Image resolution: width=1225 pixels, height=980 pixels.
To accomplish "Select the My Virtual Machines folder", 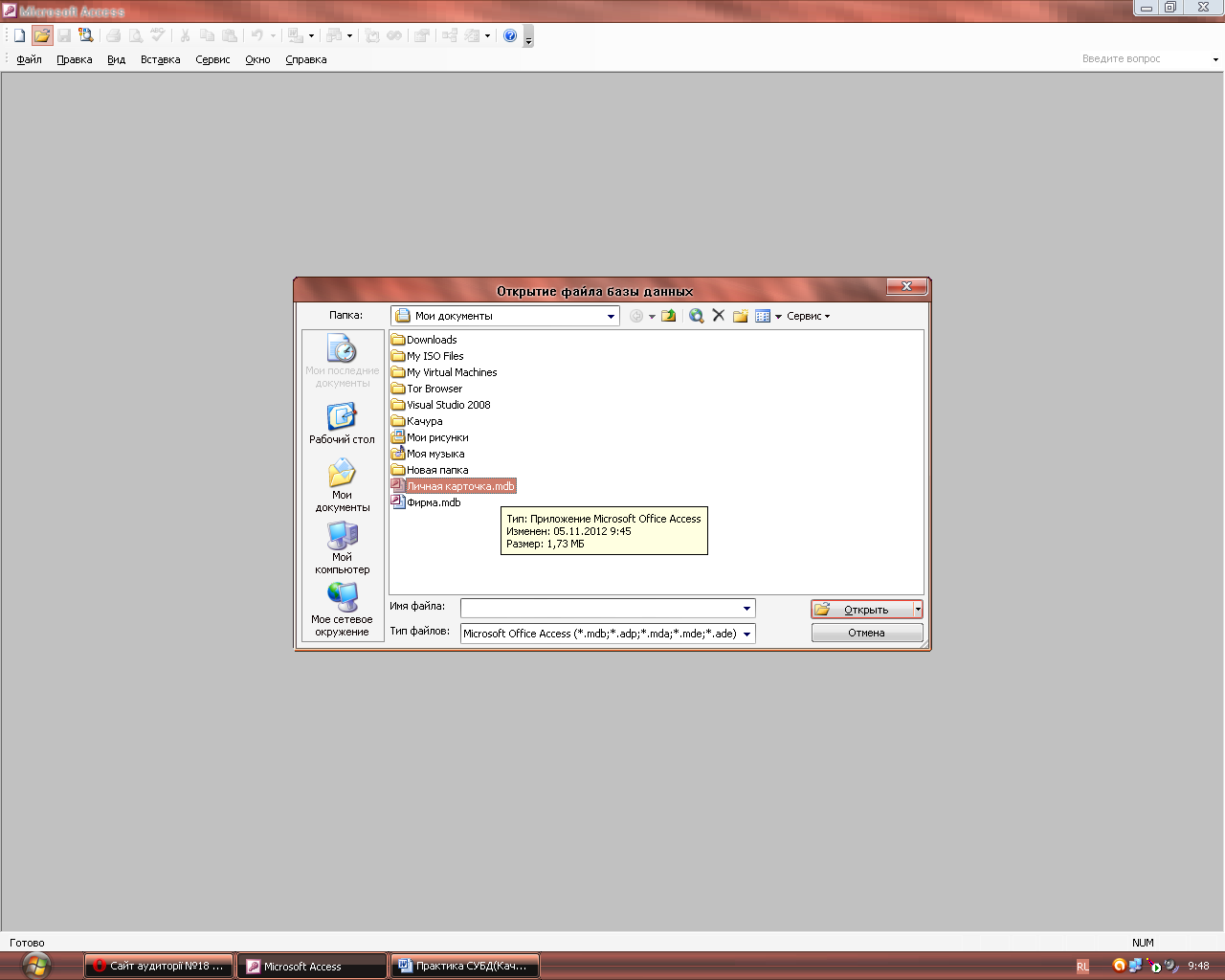I will pyautogui.click(x=444, y=372).
